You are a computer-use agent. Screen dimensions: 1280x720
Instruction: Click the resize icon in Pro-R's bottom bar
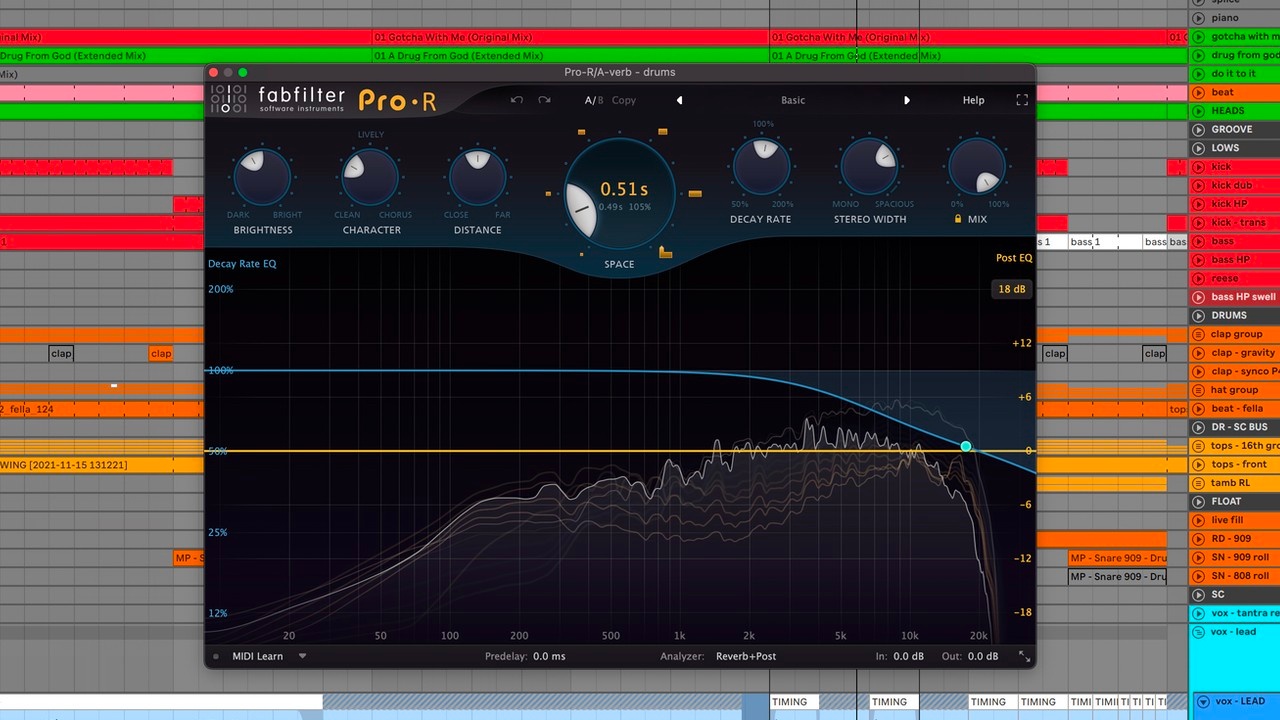(x=1024, y=656)
